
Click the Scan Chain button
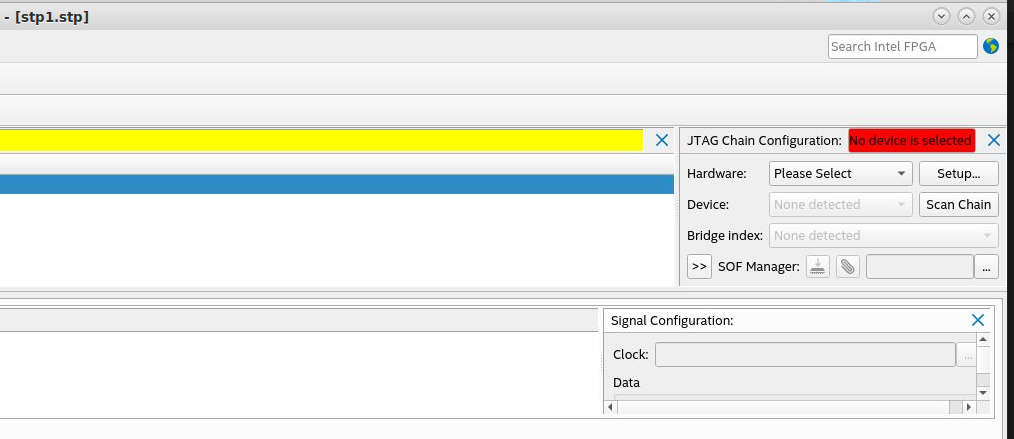(x=958, y=204)
